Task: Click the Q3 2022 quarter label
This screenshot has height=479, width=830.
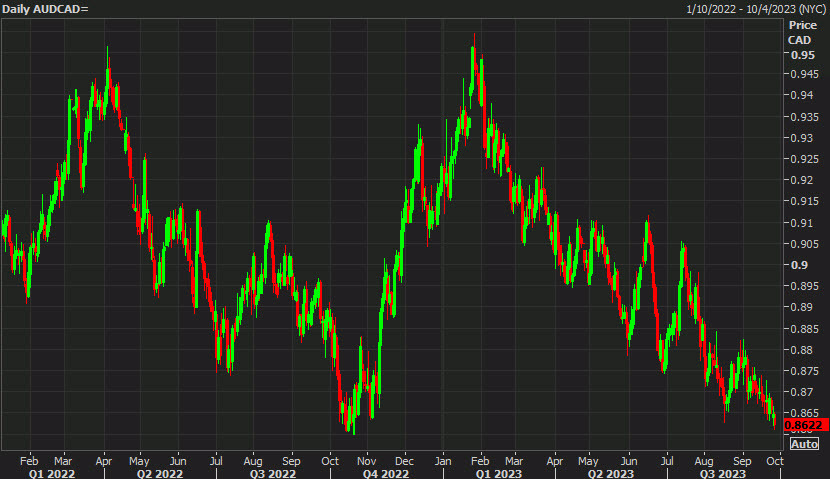Action: (273, 474)
